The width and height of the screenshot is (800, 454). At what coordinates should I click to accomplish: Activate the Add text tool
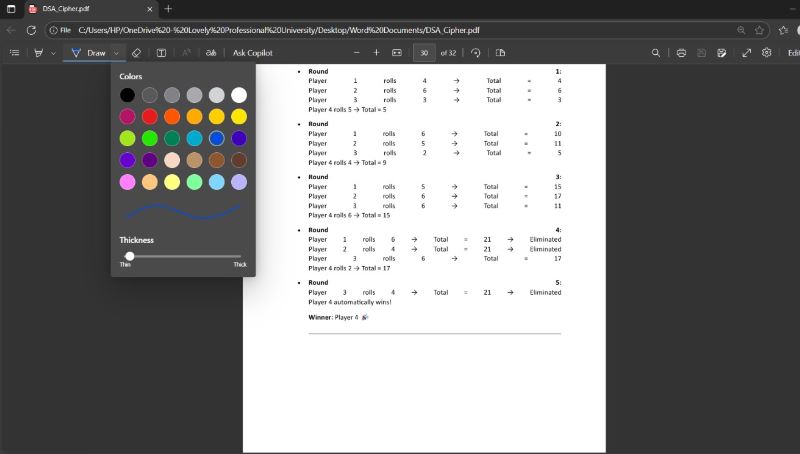coord(161,53)
